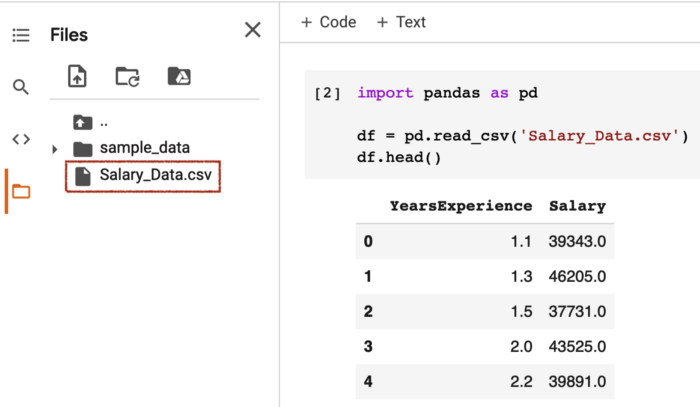The width and height of the screenshot is (700, 407).
Task: Click the search magnifier icon in sidebar
Action: [x=20, y=87]
